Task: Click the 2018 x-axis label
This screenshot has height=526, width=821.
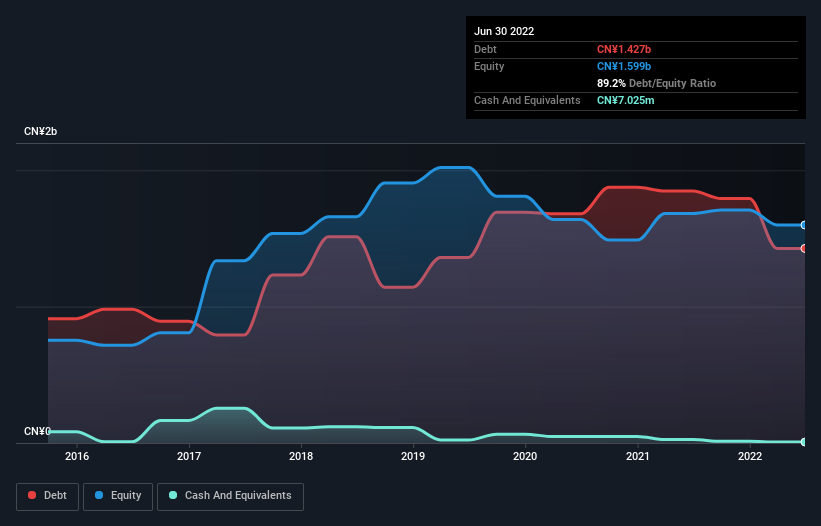Action: pyautogui.click(x=301, y=456)
